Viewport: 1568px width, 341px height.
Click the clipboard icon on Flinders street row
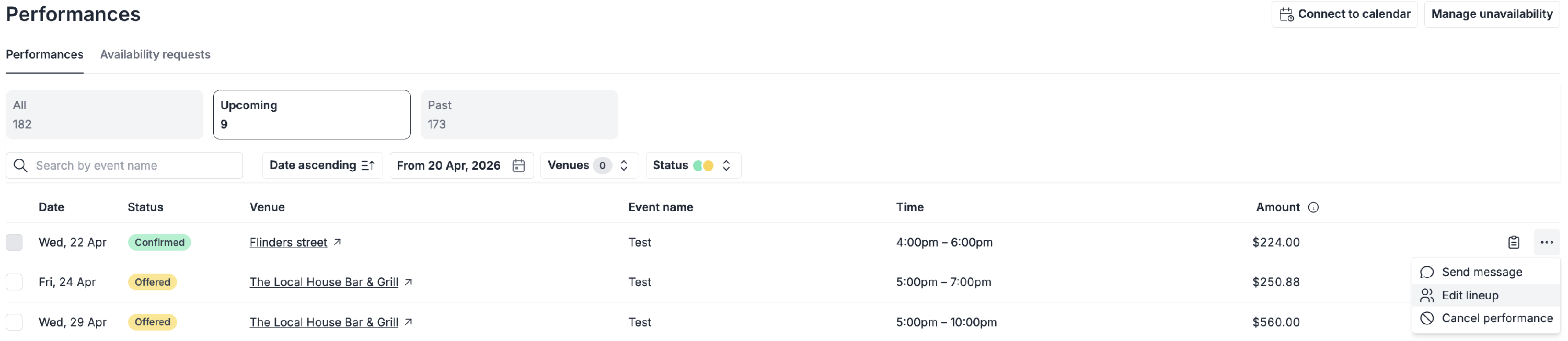click(1513, 242)
